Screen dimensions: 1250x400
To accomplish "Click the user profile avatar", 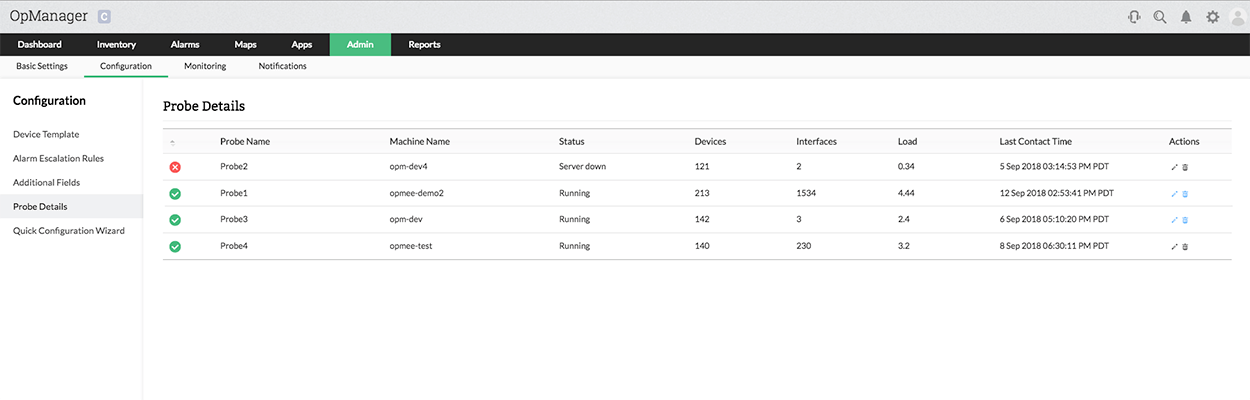I will 1237,17.
